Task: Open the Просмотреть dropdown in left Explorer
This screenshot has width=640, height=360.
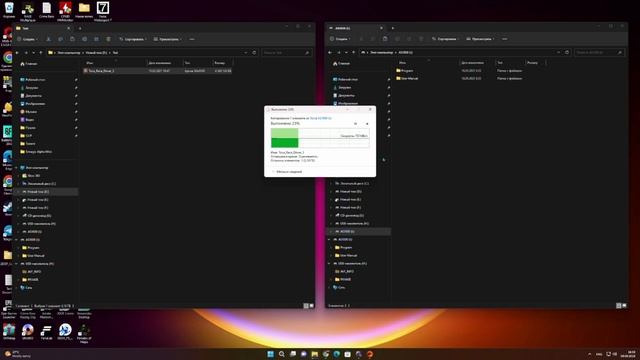Action: click(x=168, y=39)
